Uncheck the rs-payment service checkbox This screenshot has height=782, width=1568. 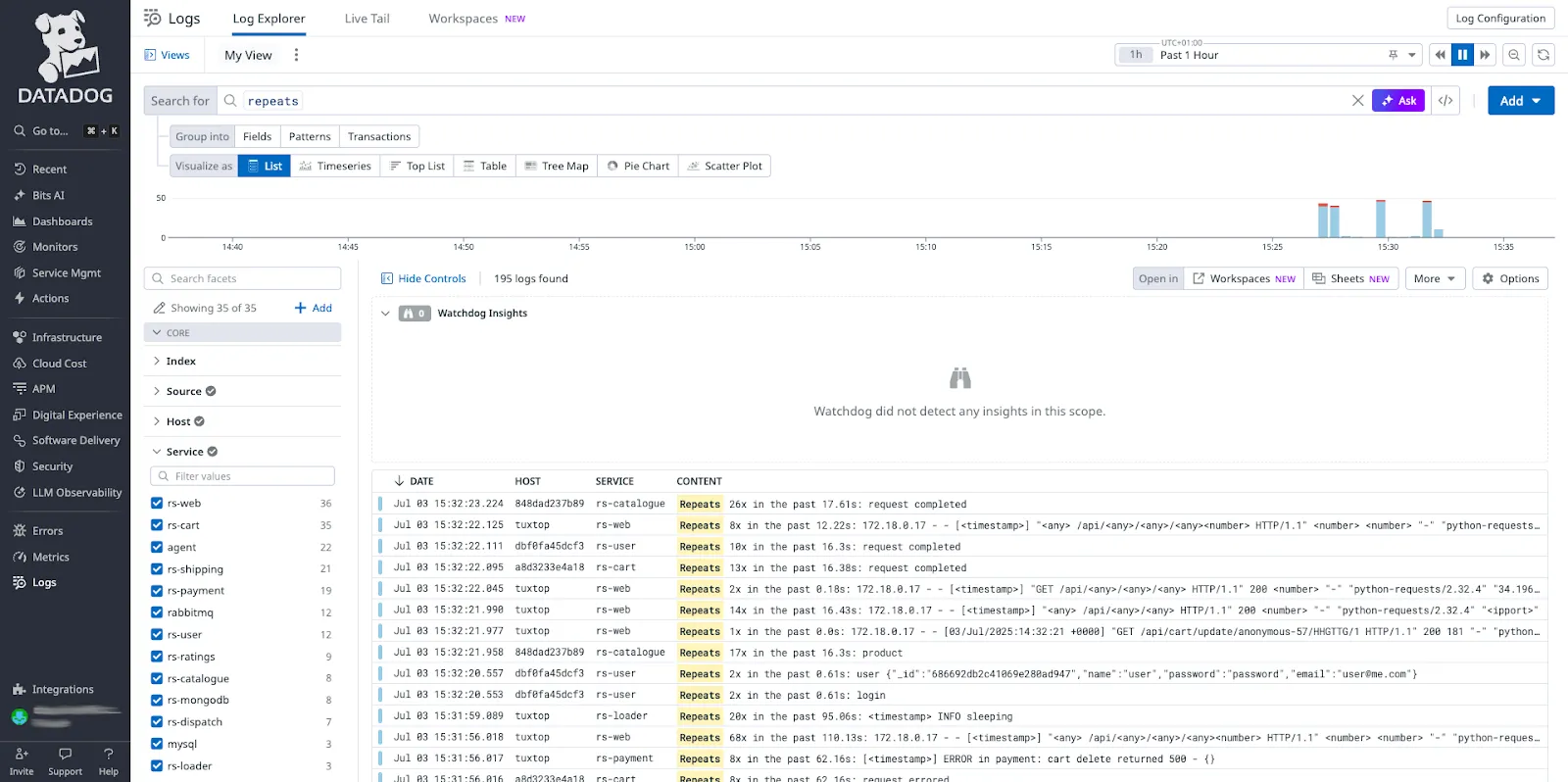click(x=157, y=591)
